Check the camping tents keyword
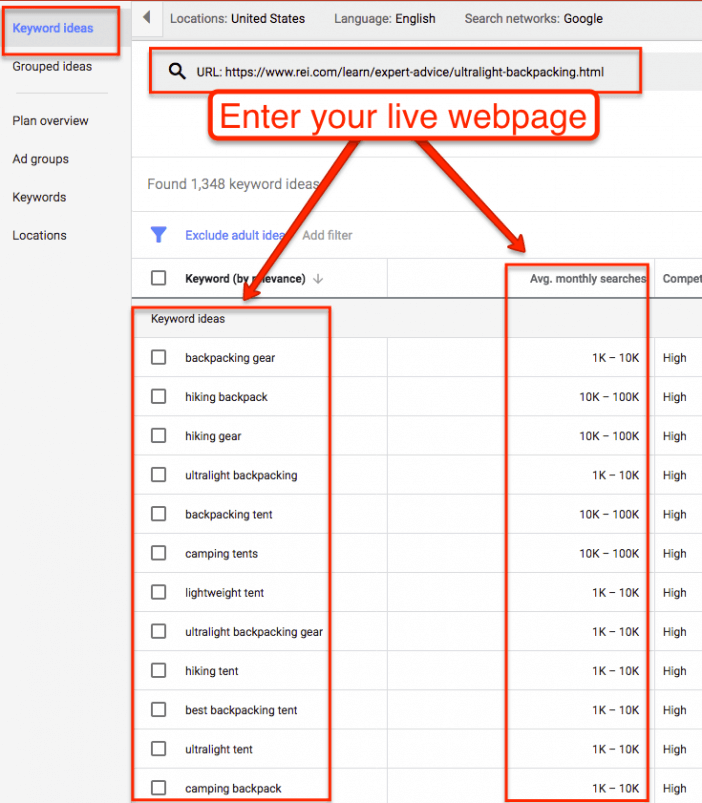Viewport: 702px width, 803px height. [x=159, y=553]
